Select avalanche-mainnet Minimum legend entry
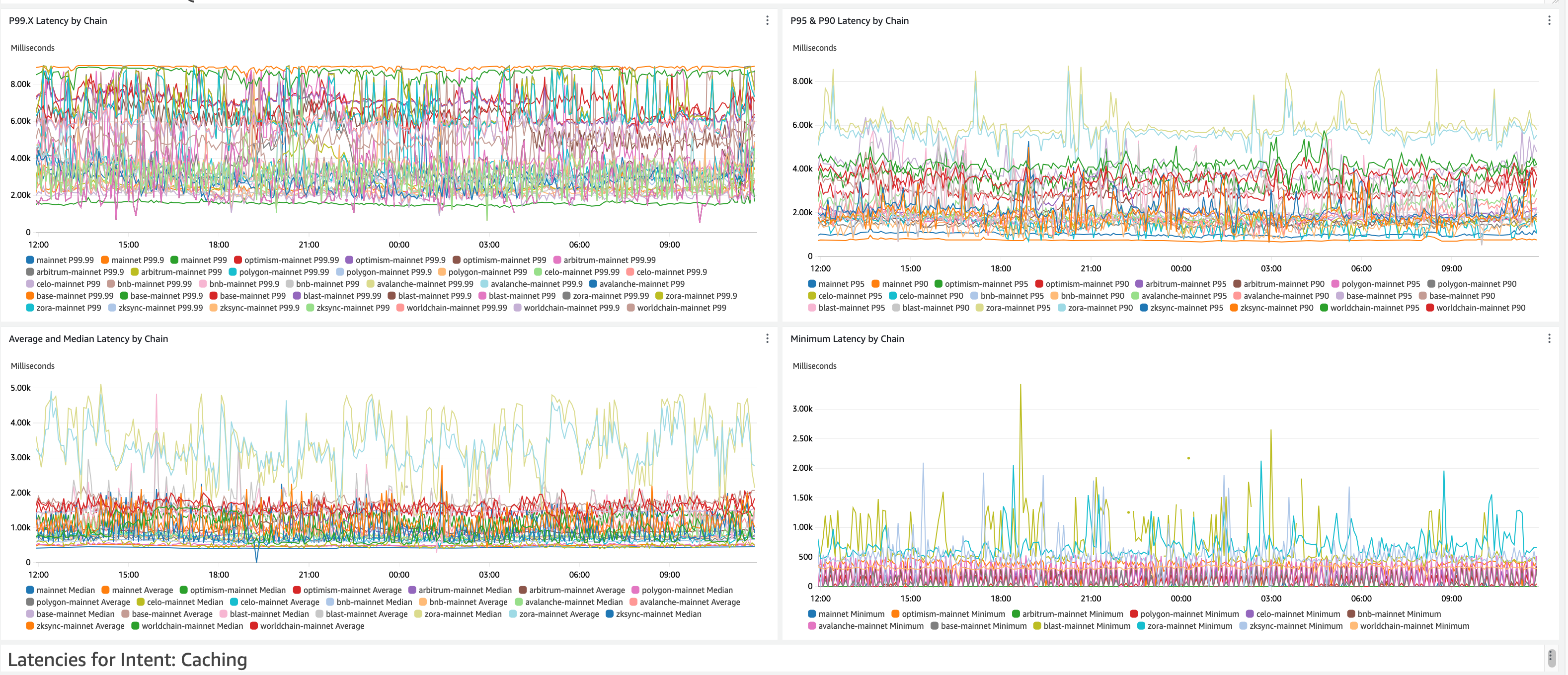 click(865, 626)
